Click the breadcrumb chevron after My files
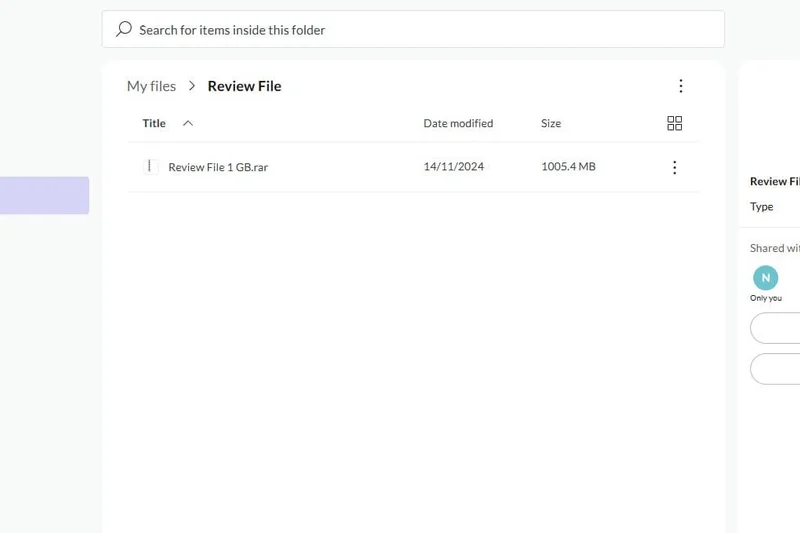This screenshot has width=800, height=533. [192, 86]
